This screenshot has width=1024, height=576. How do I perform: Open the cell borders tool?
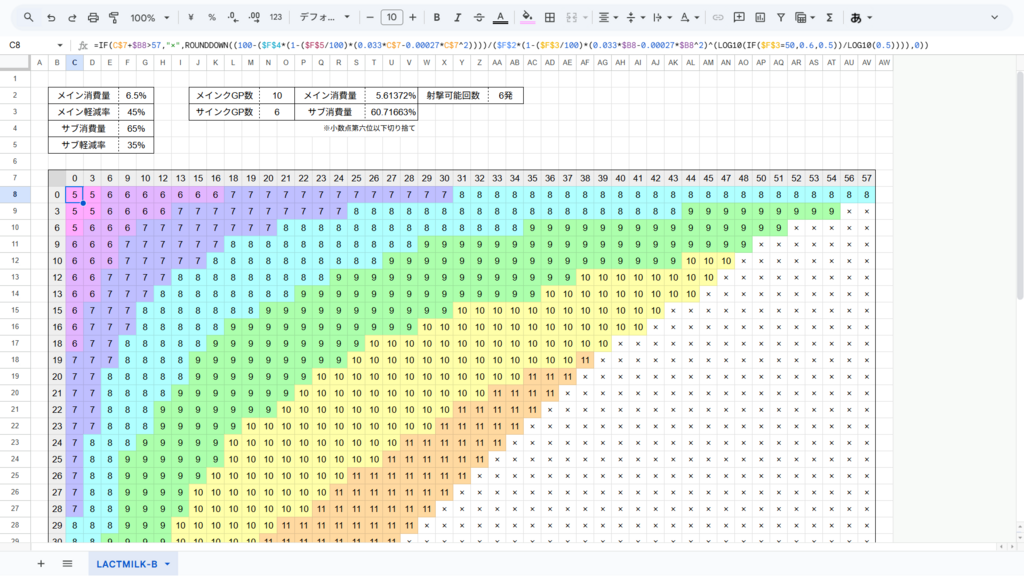[550, 18]
